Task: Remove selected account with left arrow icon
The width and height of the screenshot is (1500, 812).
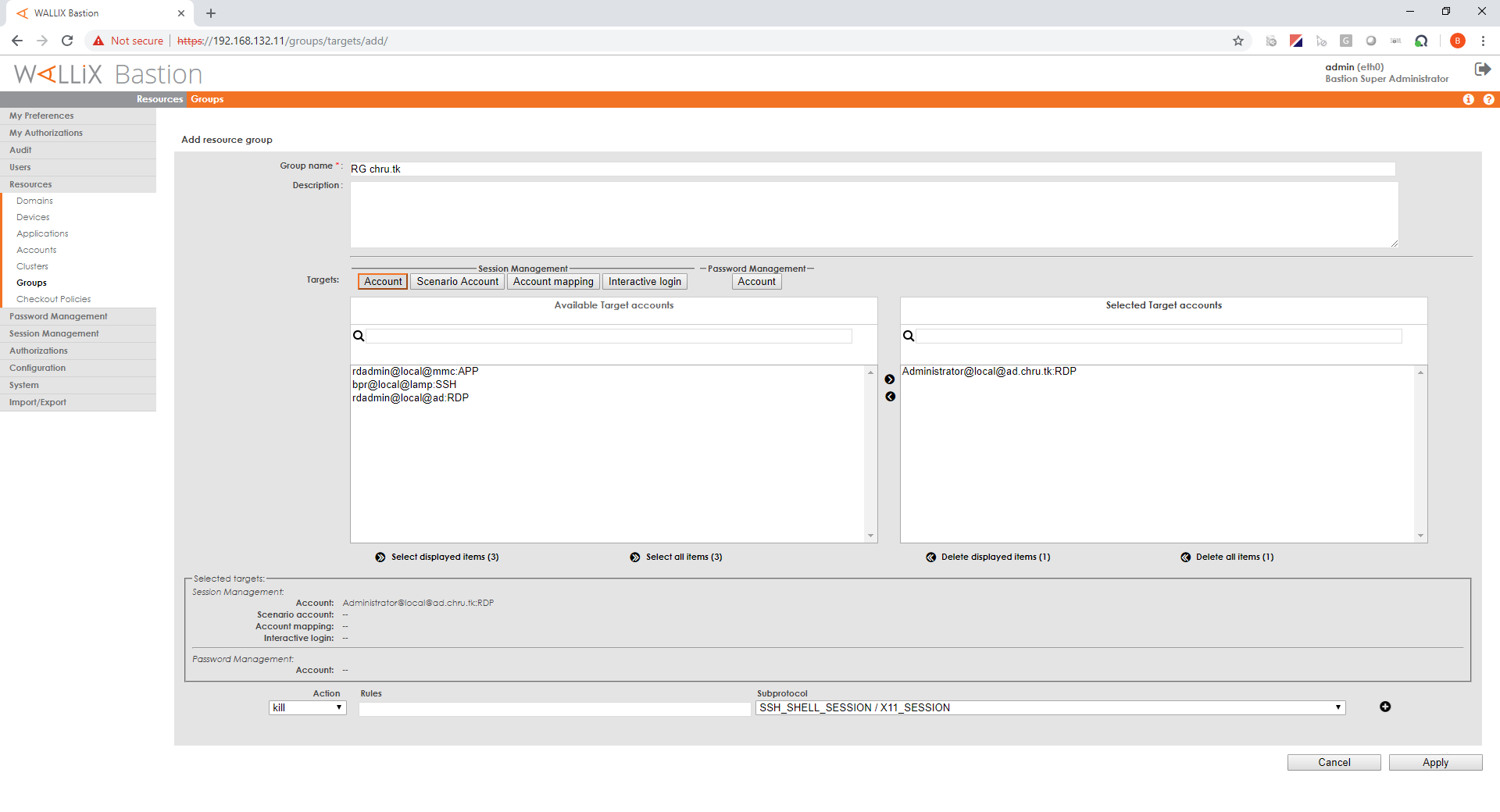Action: 890,397
